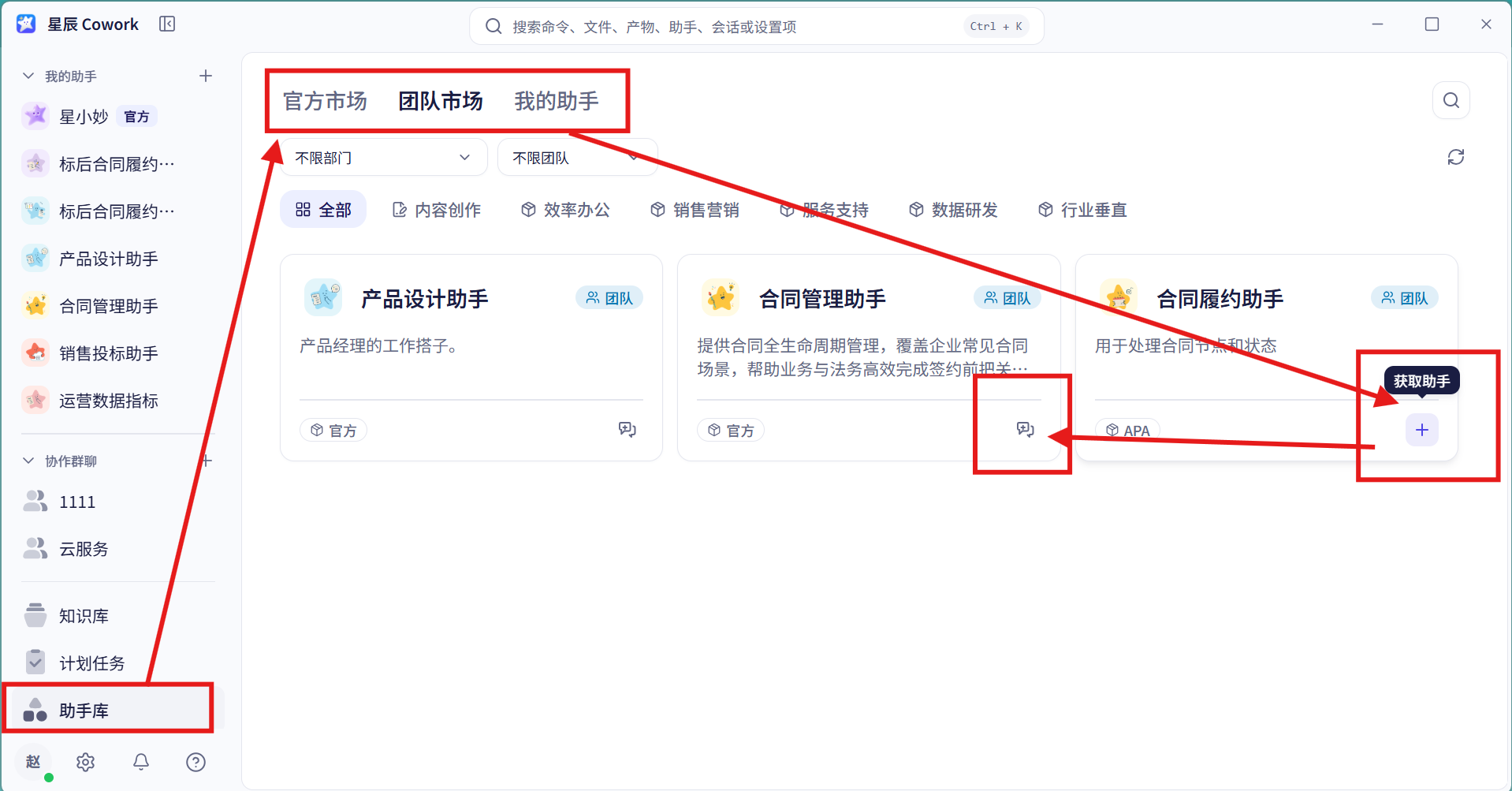Screen dimensions: 1512x791
Task: Start chat with 合同管理助手 card icon
Action: coord(1025,430)
